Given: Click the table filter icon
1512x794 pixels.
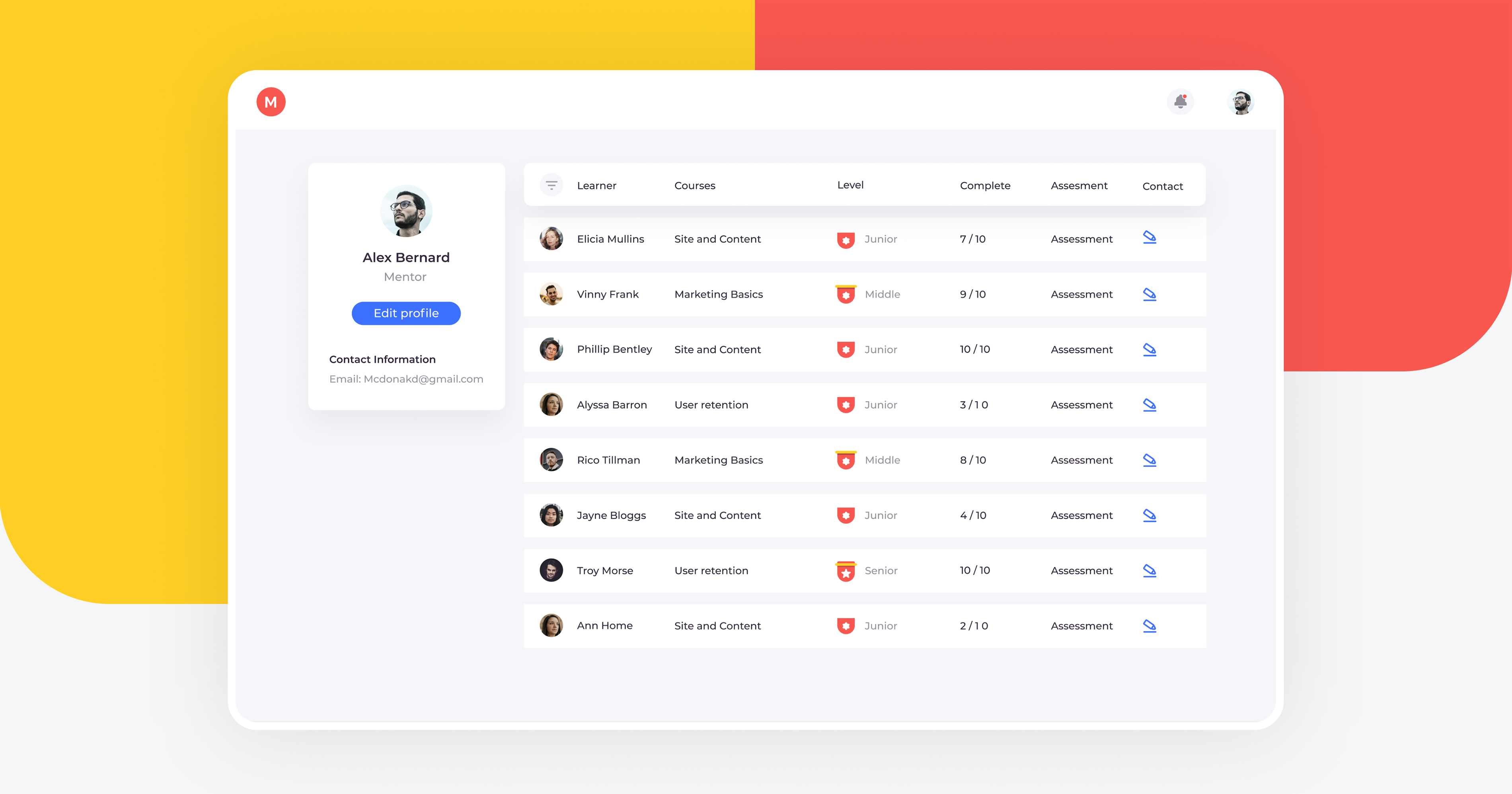Looking at the screenshot, I should (551, 185).
